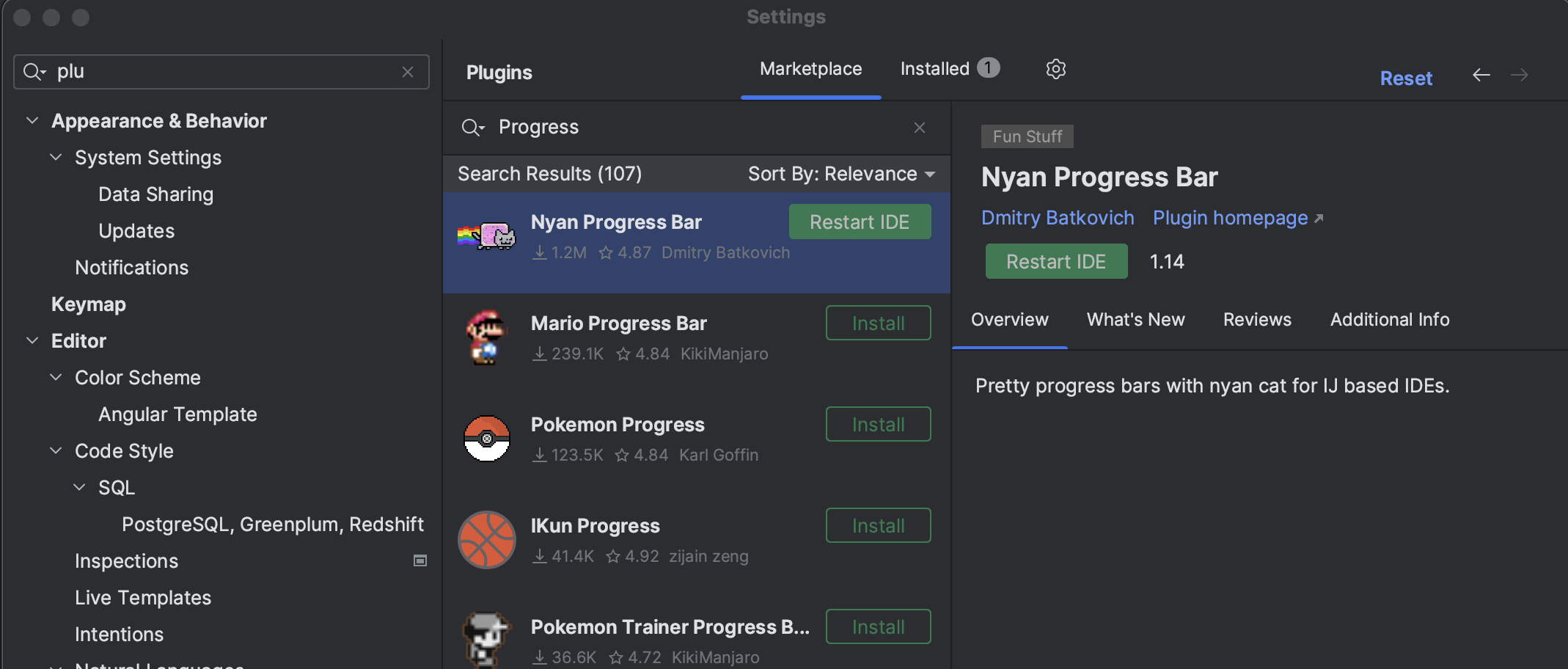The height and width of the screenshot is (669, 1568).
Task: Install Mario Progress Bar
Action: (x=878, y=323)
